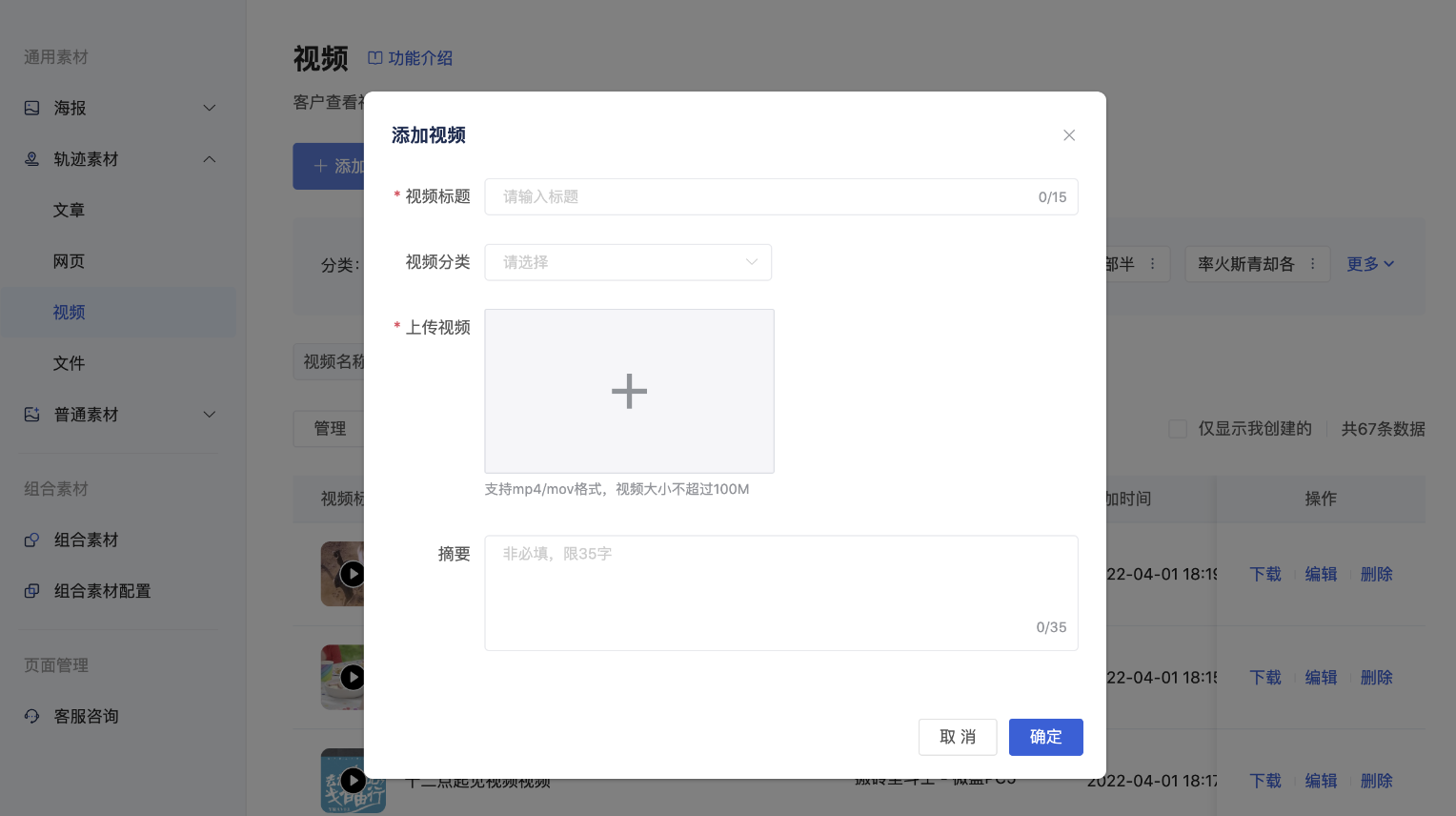Click the blue 添加 button behind the dialog
The height and width of the screenshot is (816, 1456).
tap(329, 166)
